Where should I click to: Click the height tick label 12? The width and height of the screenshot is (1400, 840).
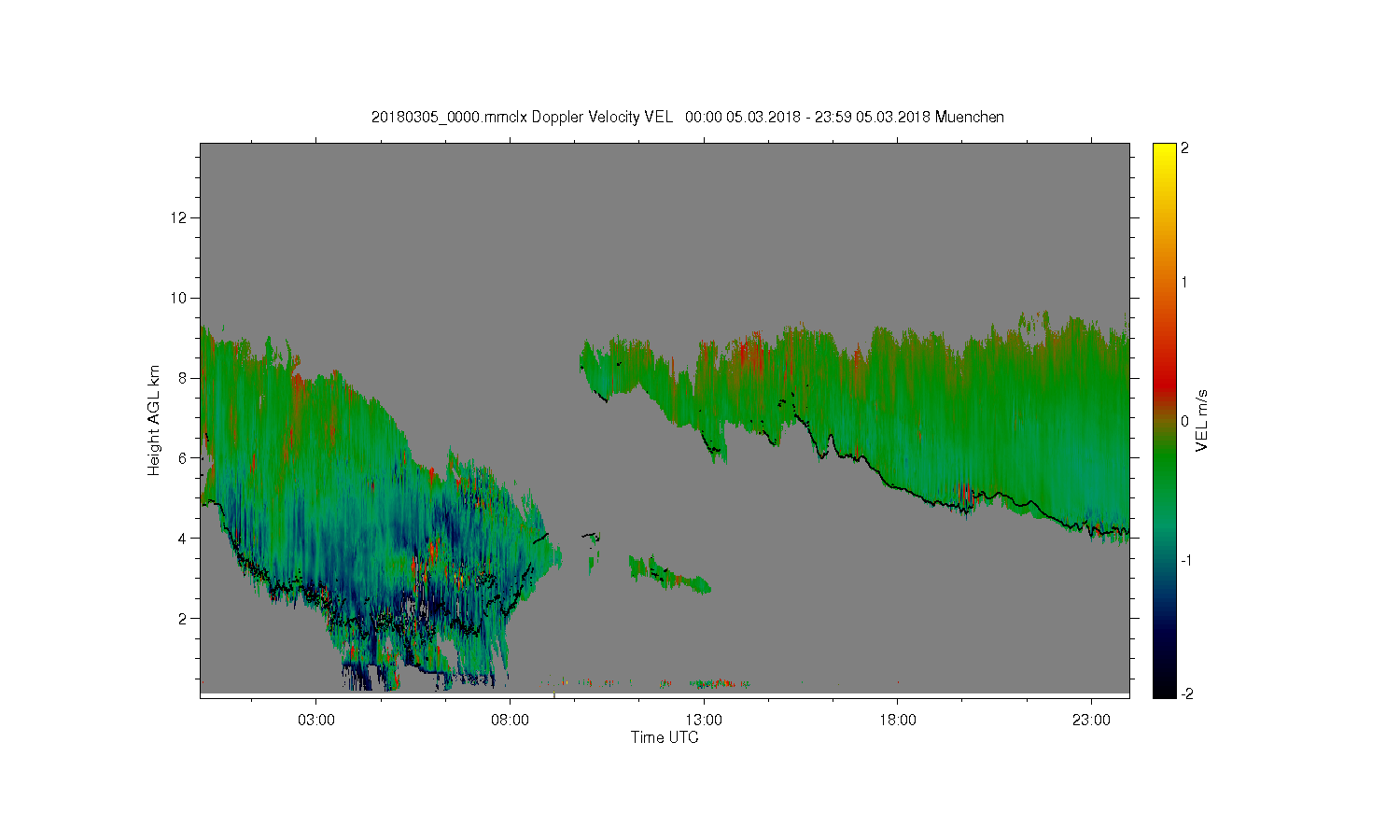point(180,217)
